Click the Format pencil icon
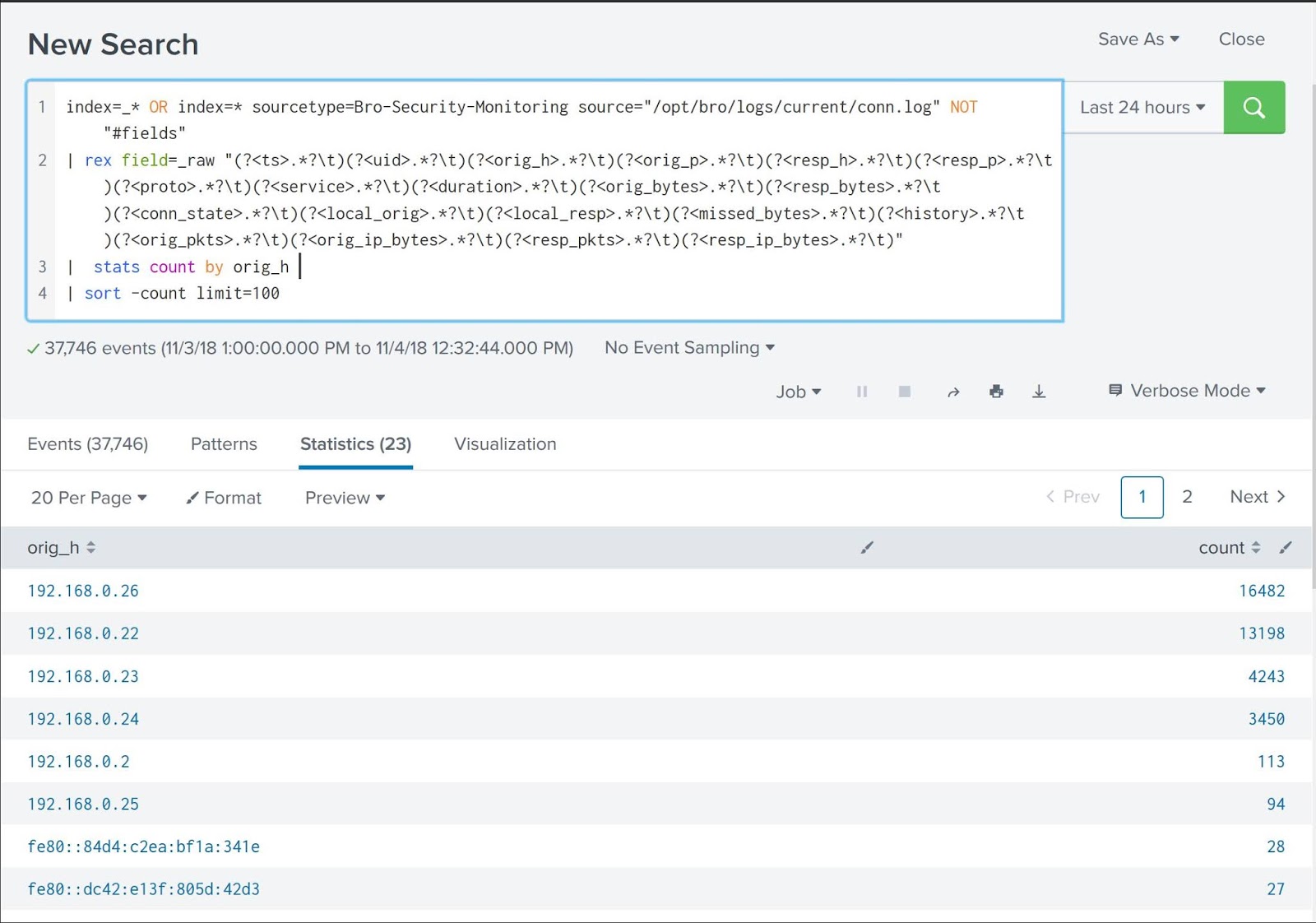The width and height of the screenshot is (1316, 923). (192, 498)
